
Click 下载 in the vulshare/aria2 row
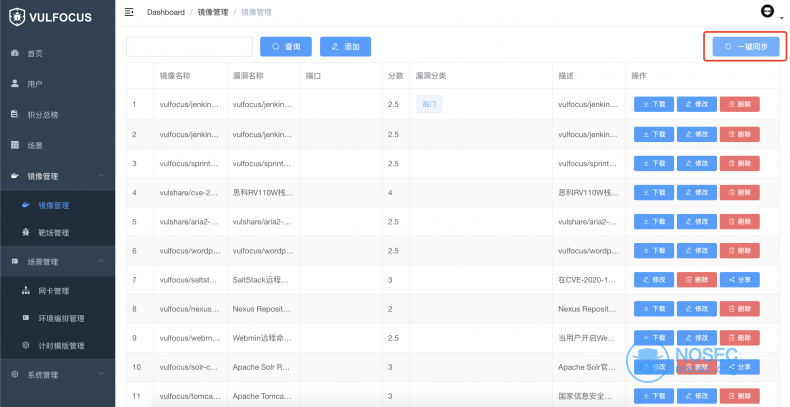654,222
